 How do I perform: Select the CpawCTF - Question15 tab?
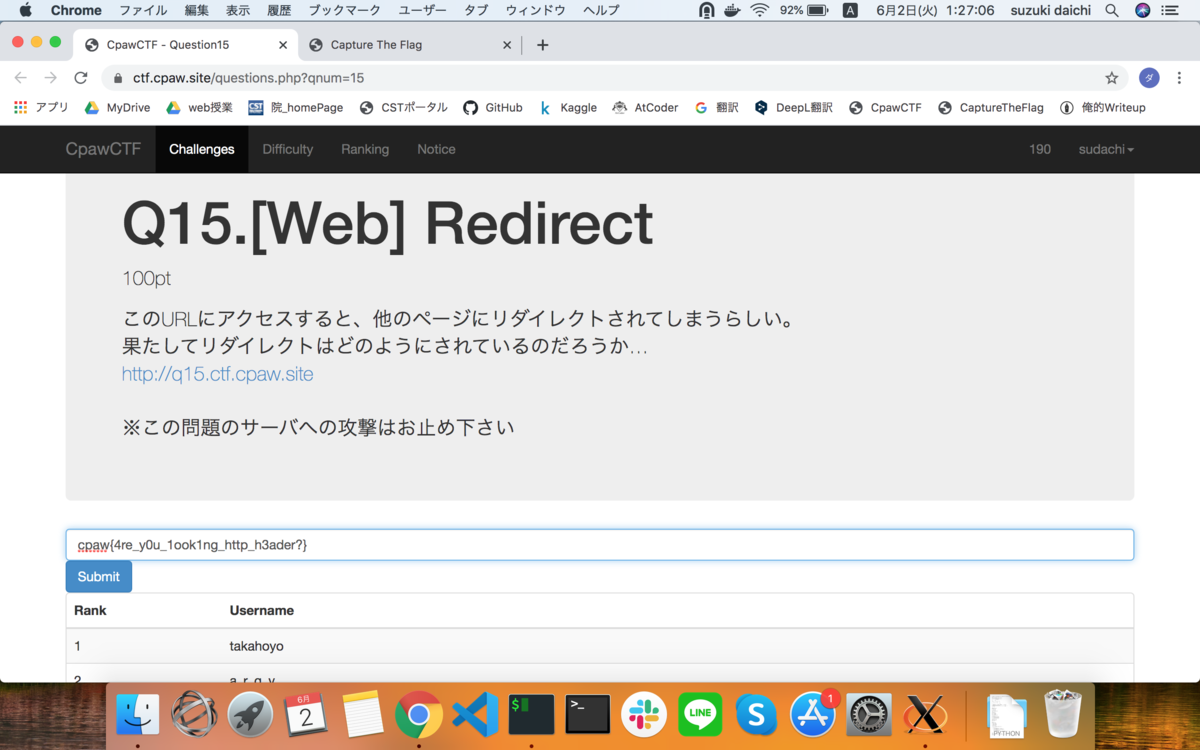[x=185, y=45]
